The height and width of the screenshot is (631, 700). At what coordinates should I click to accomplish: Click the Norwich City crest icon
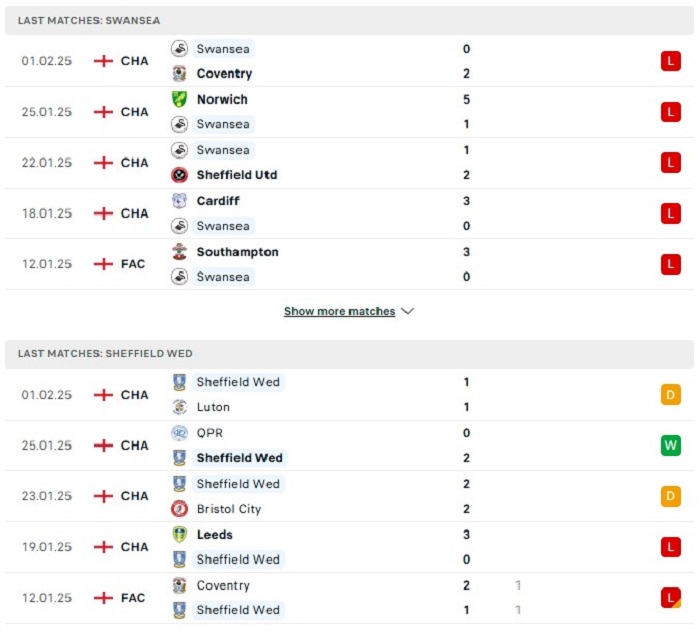(x=179, y=99)
